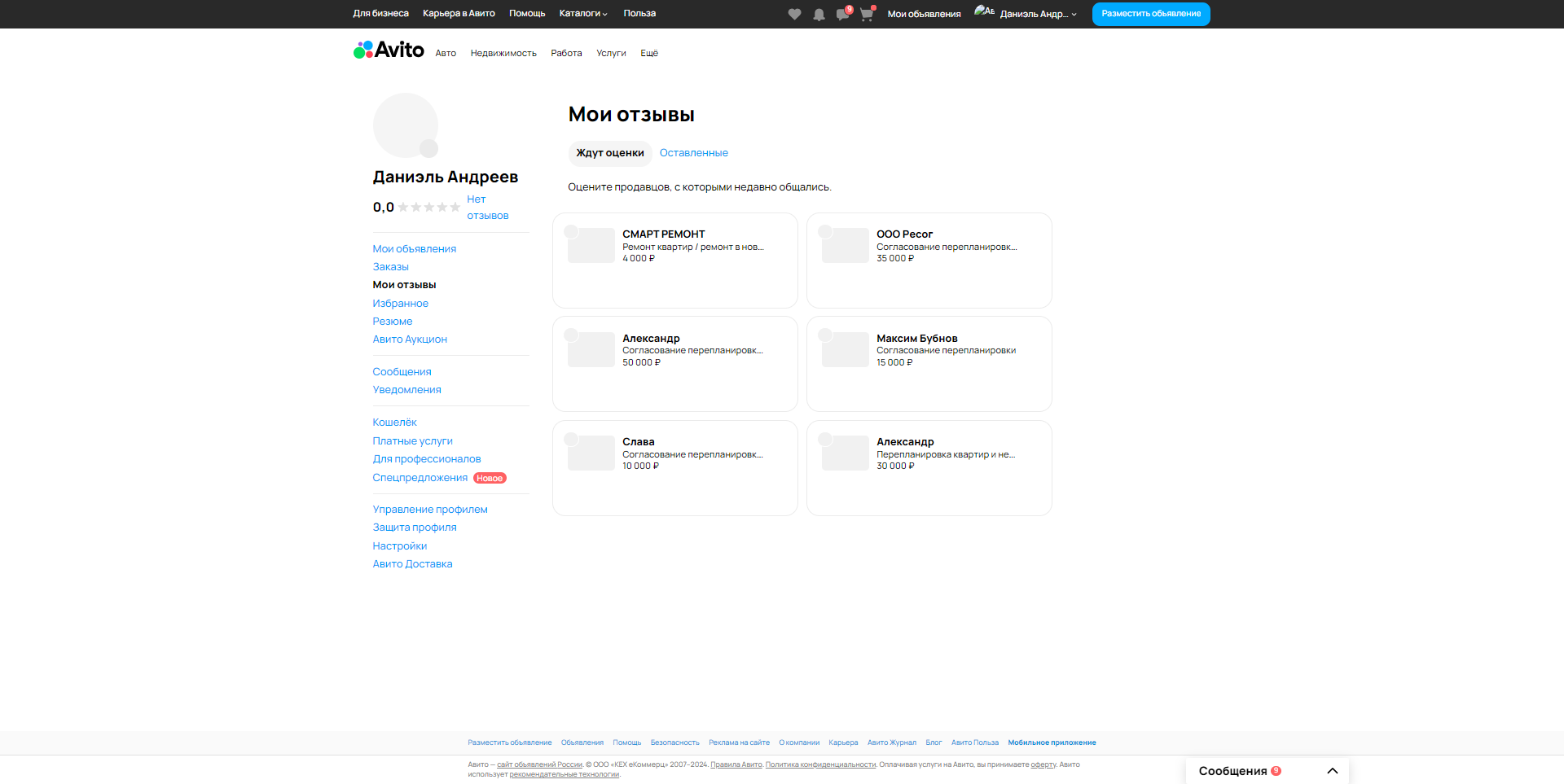Open Защита профиля in sidebar

click(415, 528)
